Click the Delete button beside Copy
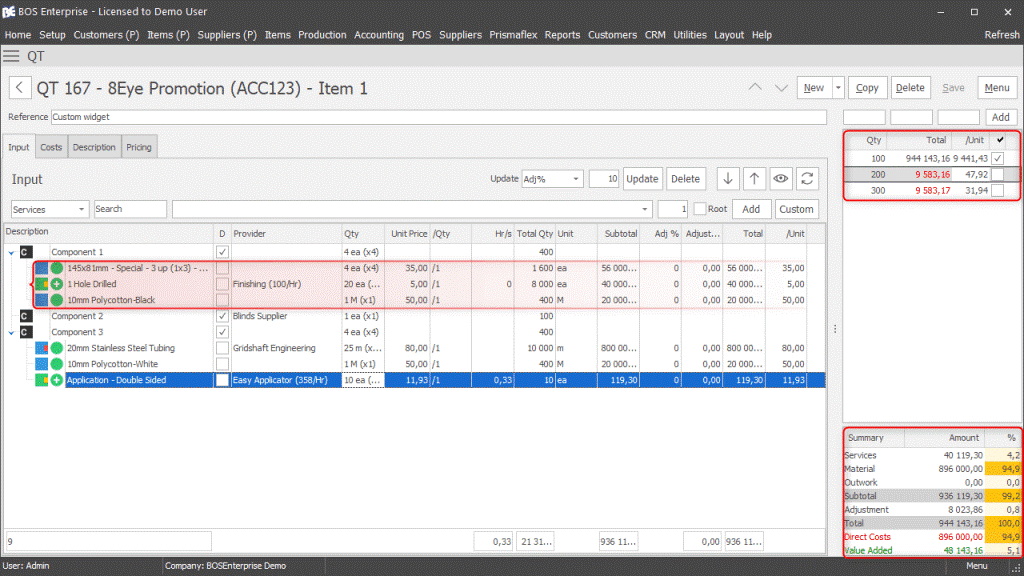The width and height of the screenshot is (1024, 576). point(910,88)
